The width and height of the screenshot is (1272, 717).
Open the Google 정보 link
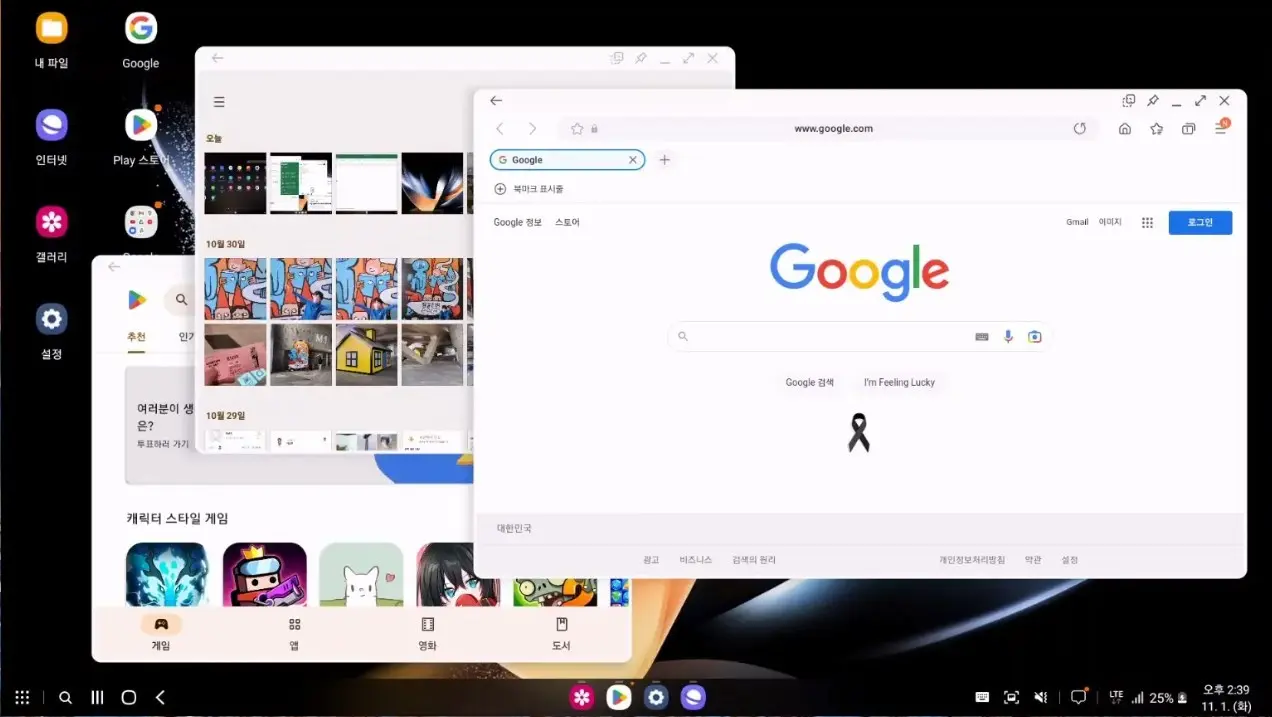pyautogui.click(x=517, y=222)
